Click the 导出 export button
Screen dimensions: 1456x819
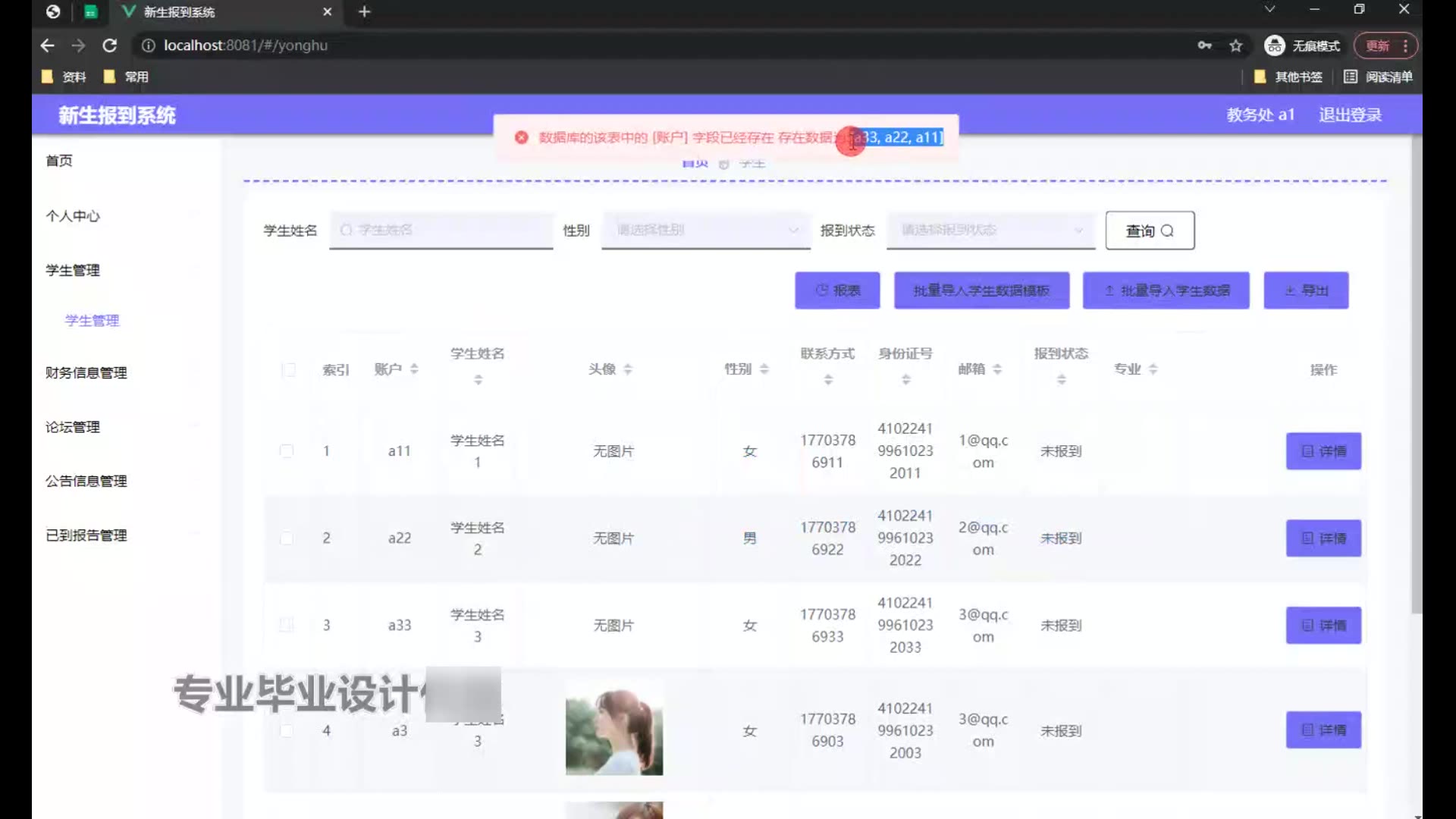(1306, 290)
